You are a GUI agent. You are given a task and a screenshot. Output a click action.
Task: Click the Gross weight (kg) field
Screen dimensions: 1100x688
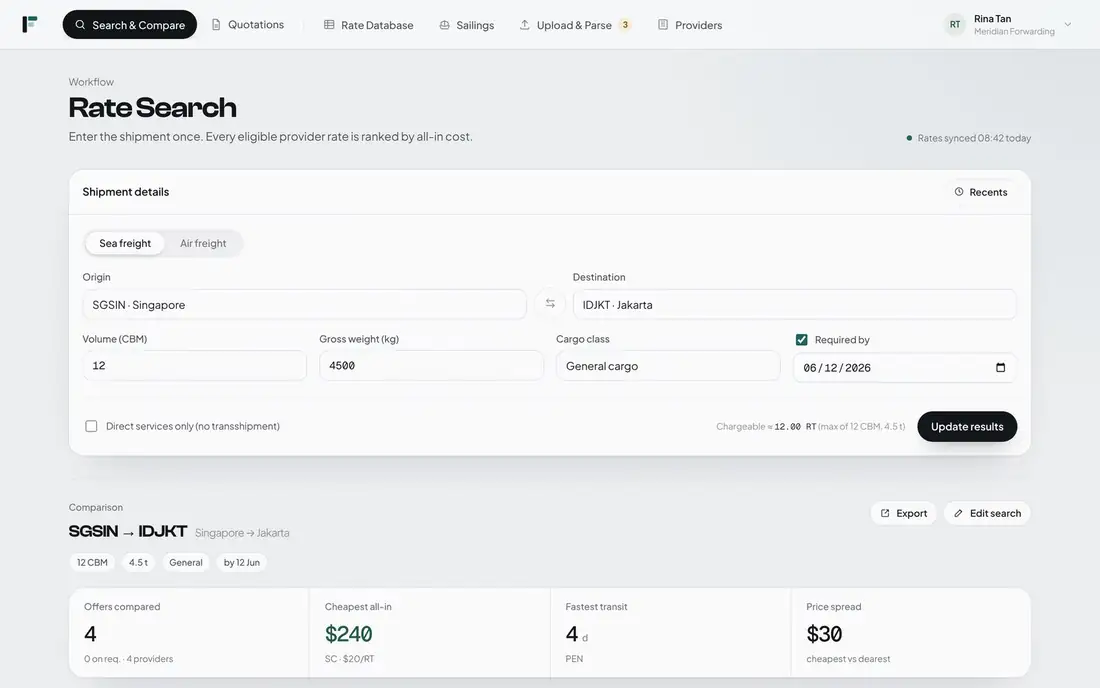[431, 365]
